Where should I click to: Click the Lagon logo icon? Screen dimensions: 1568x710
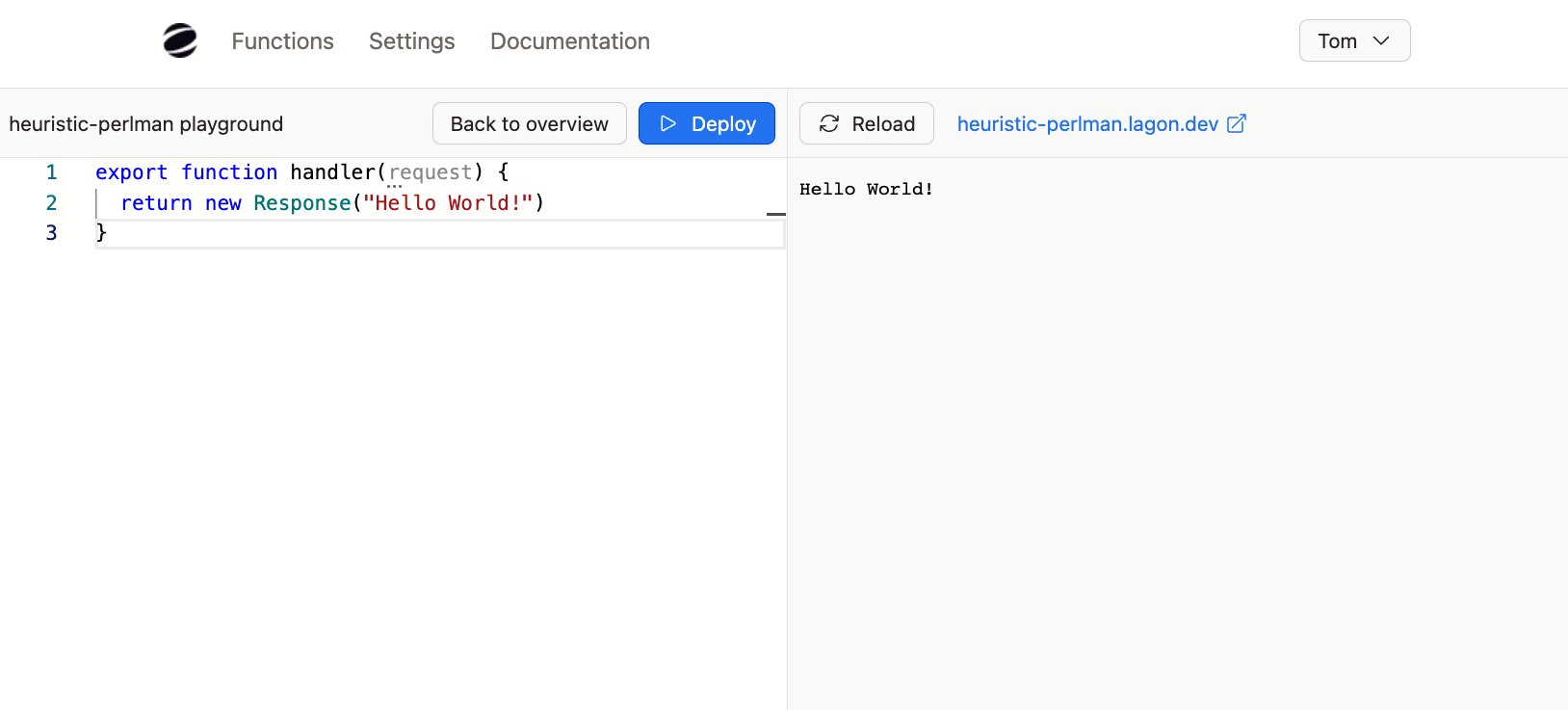click(x=180, y=40)
